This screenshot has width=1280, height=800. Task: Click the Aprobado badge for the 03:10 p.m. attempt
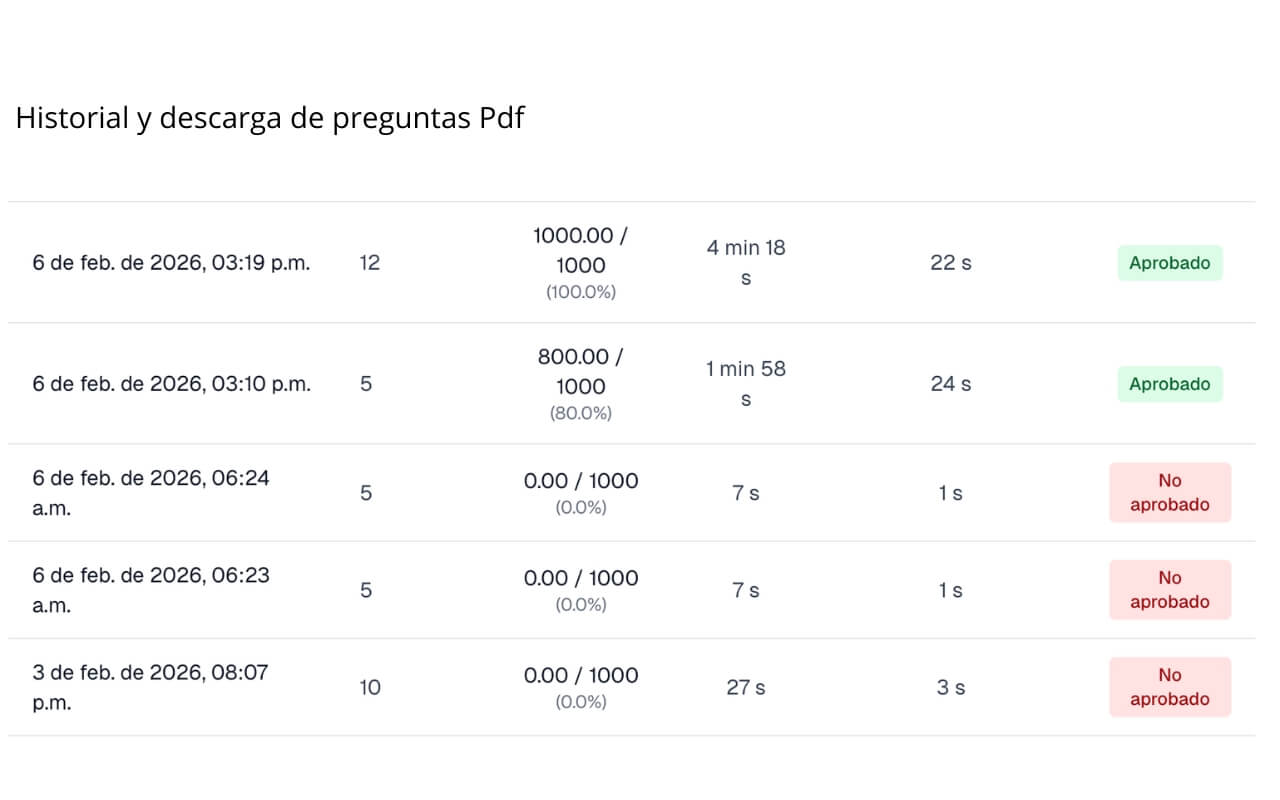(1169, 384)
